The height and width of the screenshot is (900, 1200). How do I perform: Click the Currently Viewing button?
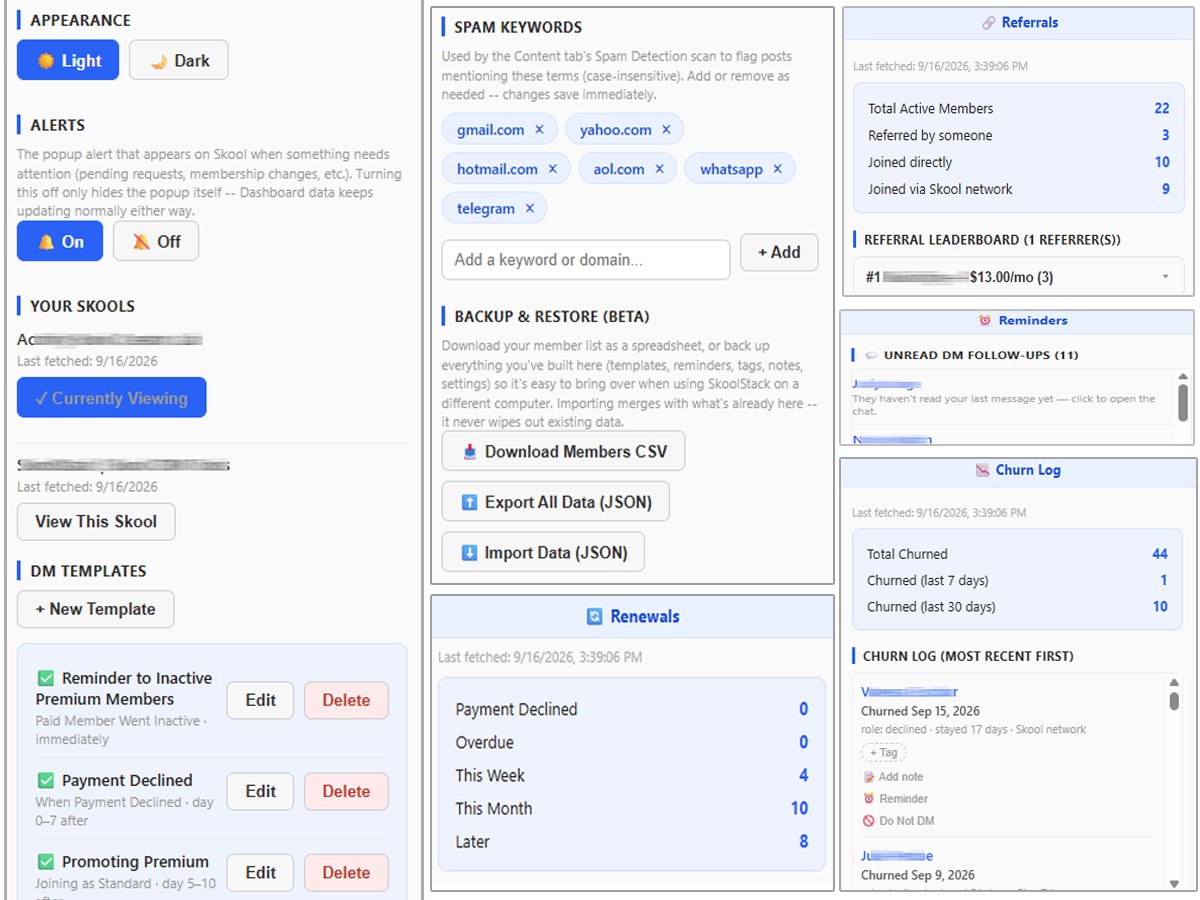coord(112,398)
